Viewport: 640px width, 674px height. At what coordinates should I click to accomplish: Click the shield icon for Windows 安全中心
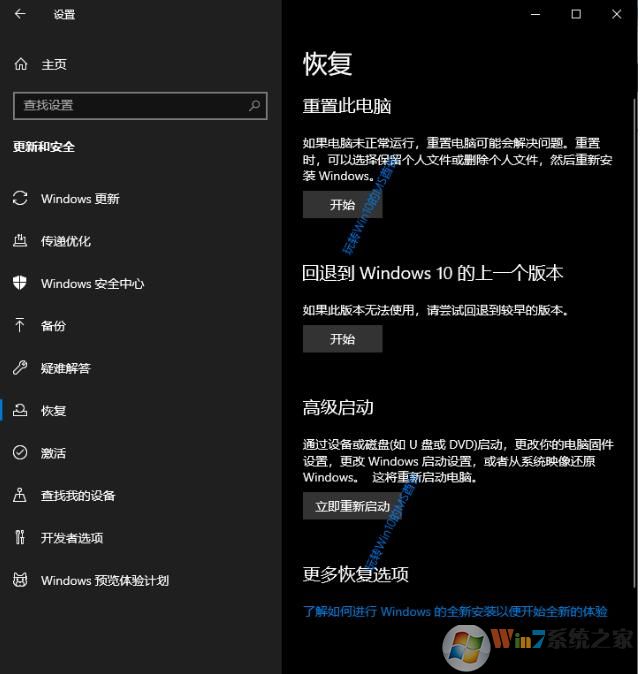point(20,283)
